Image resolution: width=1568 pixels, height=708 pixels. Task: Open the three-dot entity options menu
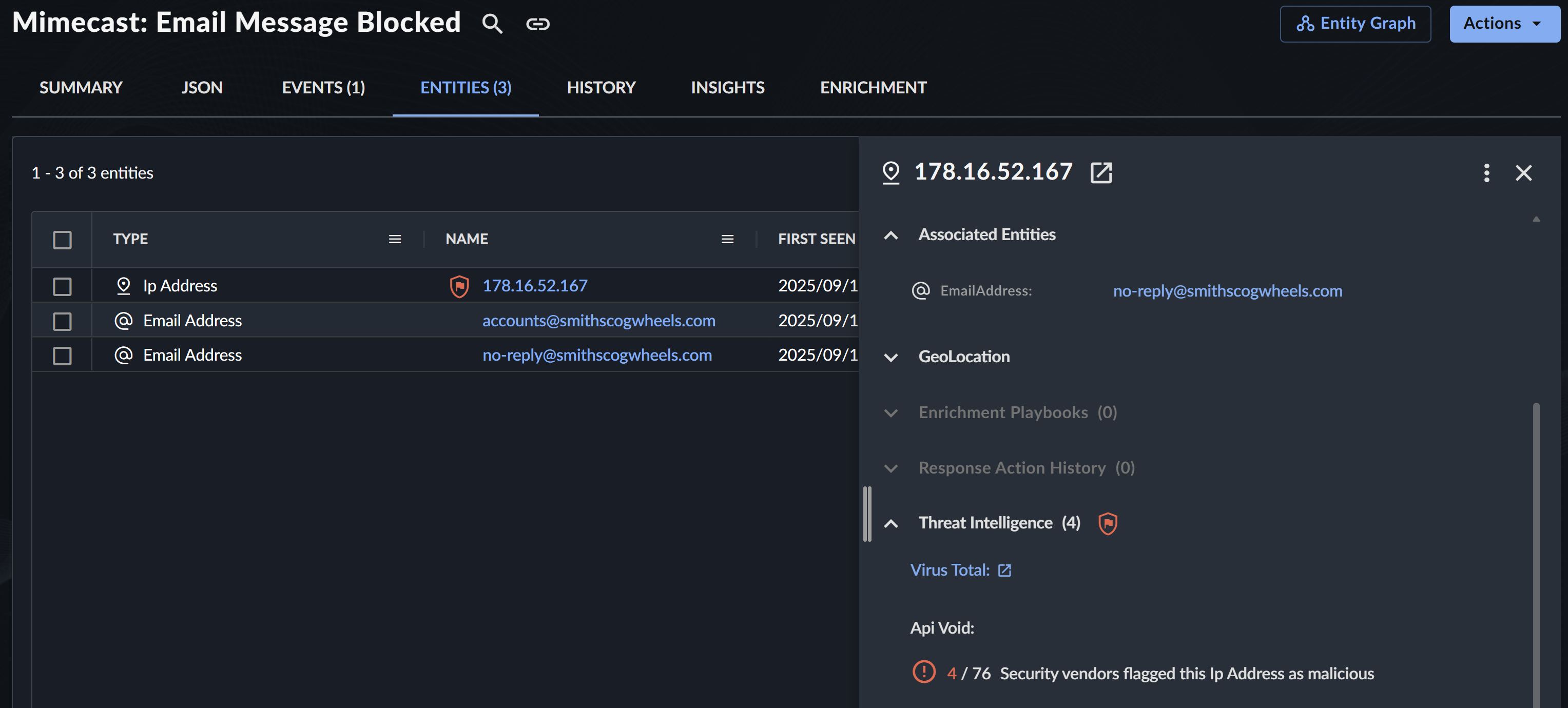pyautogui.click(x=1486, y=173)
